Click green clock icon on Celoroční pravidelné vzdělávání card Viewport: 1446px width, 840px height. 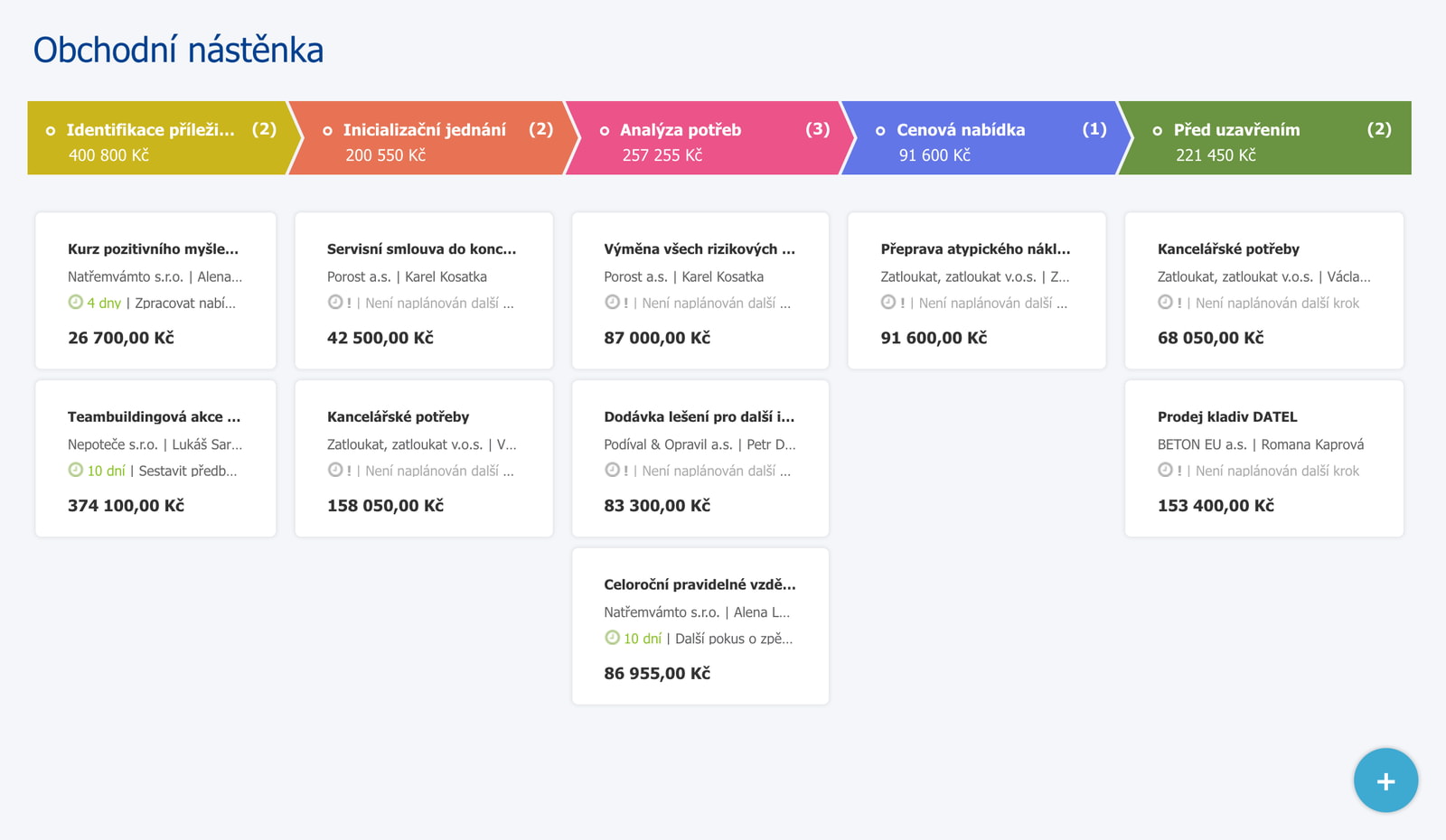612,638
